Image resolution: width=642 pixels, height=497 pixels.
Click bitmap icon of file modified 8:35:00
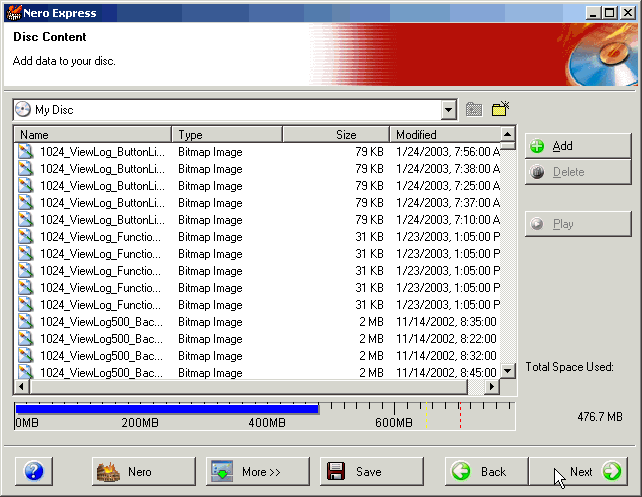(x=25, y=321)
